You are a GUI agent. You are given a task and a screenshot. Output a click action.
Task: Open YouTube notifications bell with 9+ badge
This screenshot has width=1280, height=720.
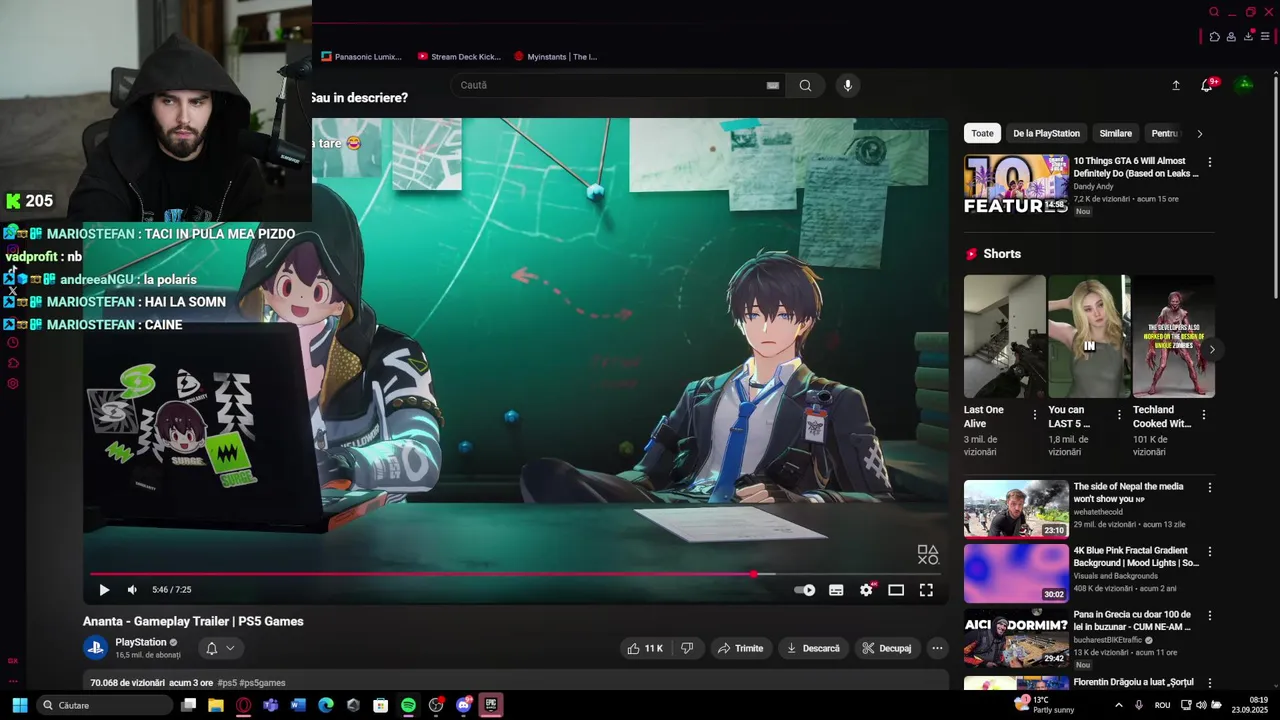point(1207,85)
